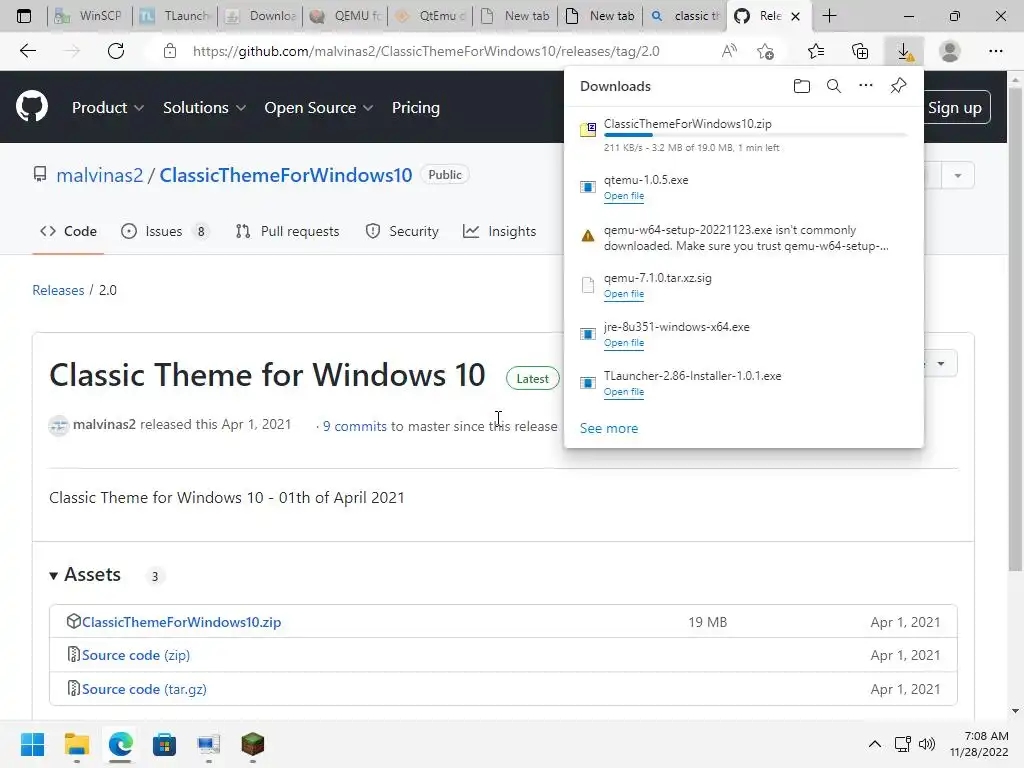This screenshot has height=768, width=1024.
Task: Open the Edge Settings and more menu
Action: 995,51
